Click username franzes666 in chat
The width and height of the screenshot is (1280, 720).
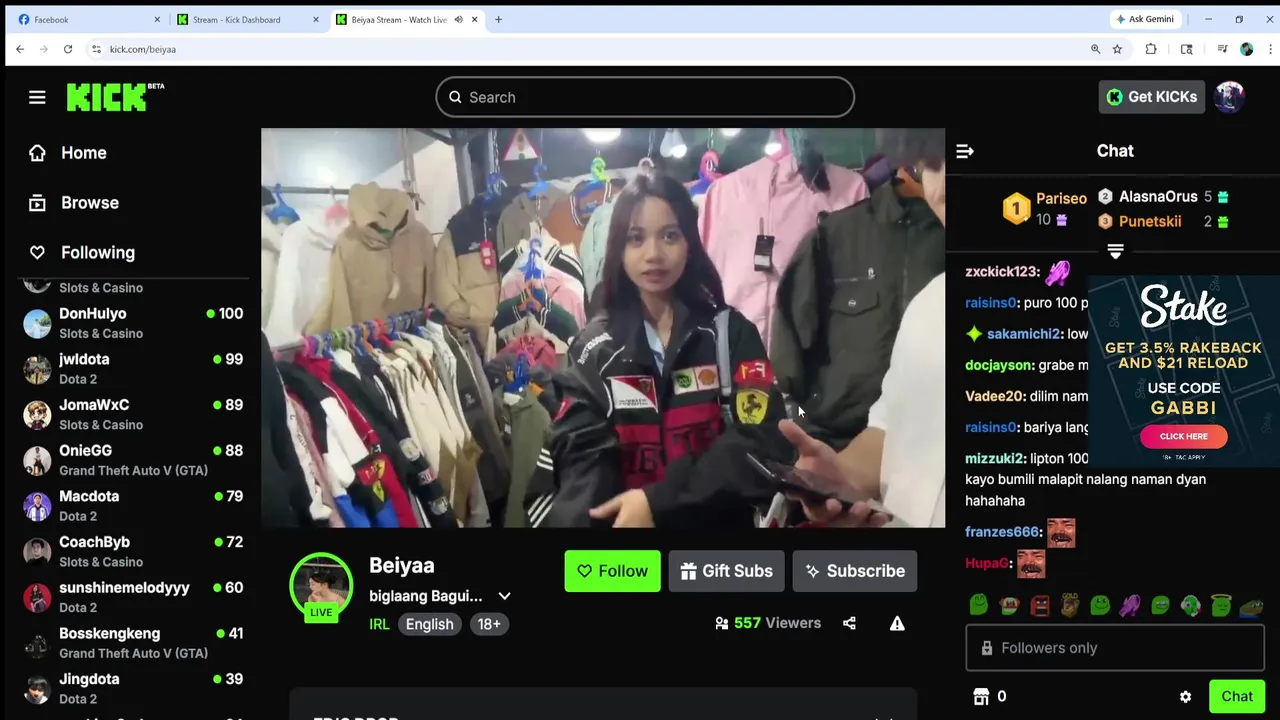coord(1003,532)
